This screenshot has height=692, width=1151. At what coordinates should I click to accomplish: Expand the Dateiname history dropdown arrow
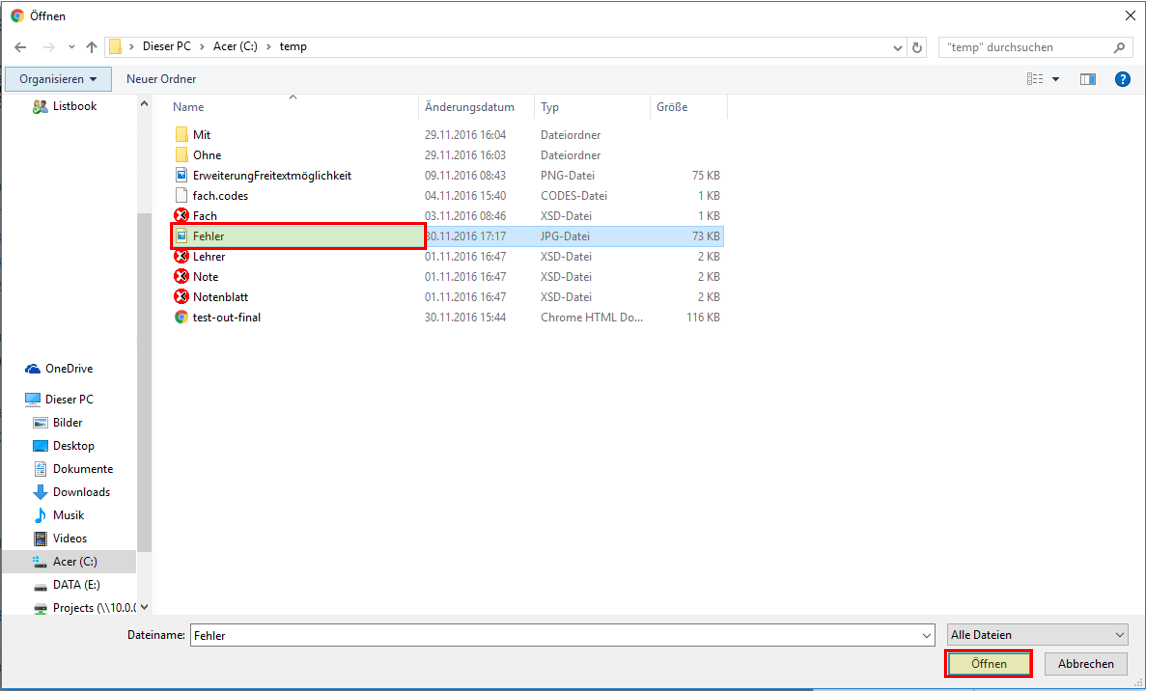pos(925,635)
